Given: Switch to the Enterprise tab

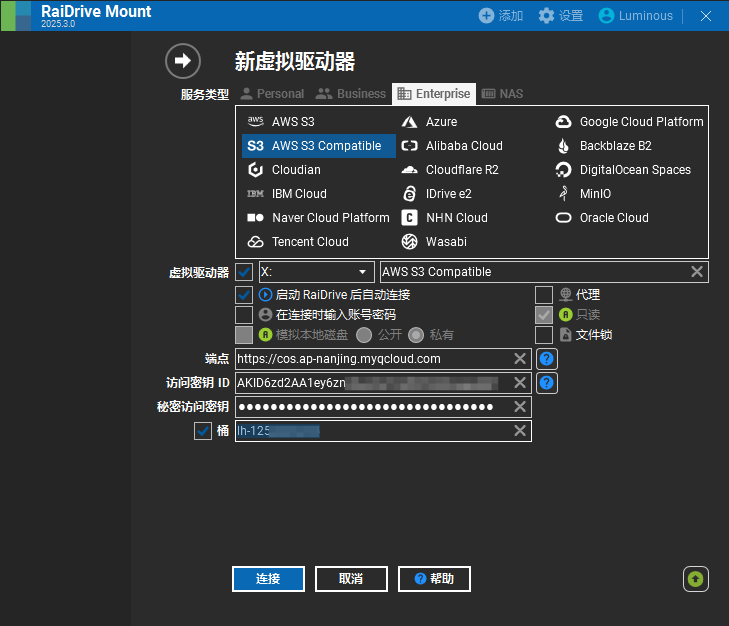Looking at the screenshot, I should click(x=434, y=94).
